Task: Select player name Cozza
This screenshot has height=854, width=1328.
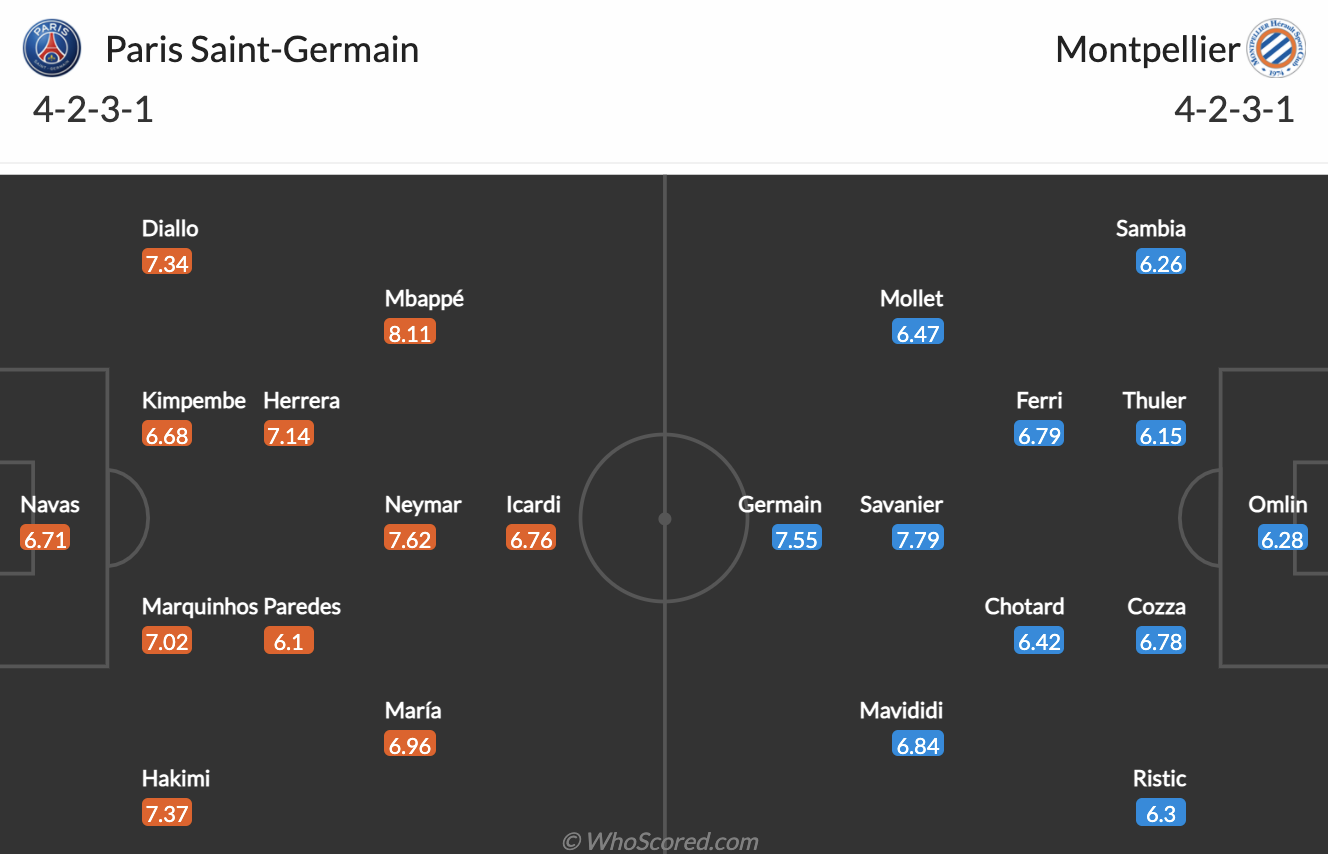Action: 1156,607
